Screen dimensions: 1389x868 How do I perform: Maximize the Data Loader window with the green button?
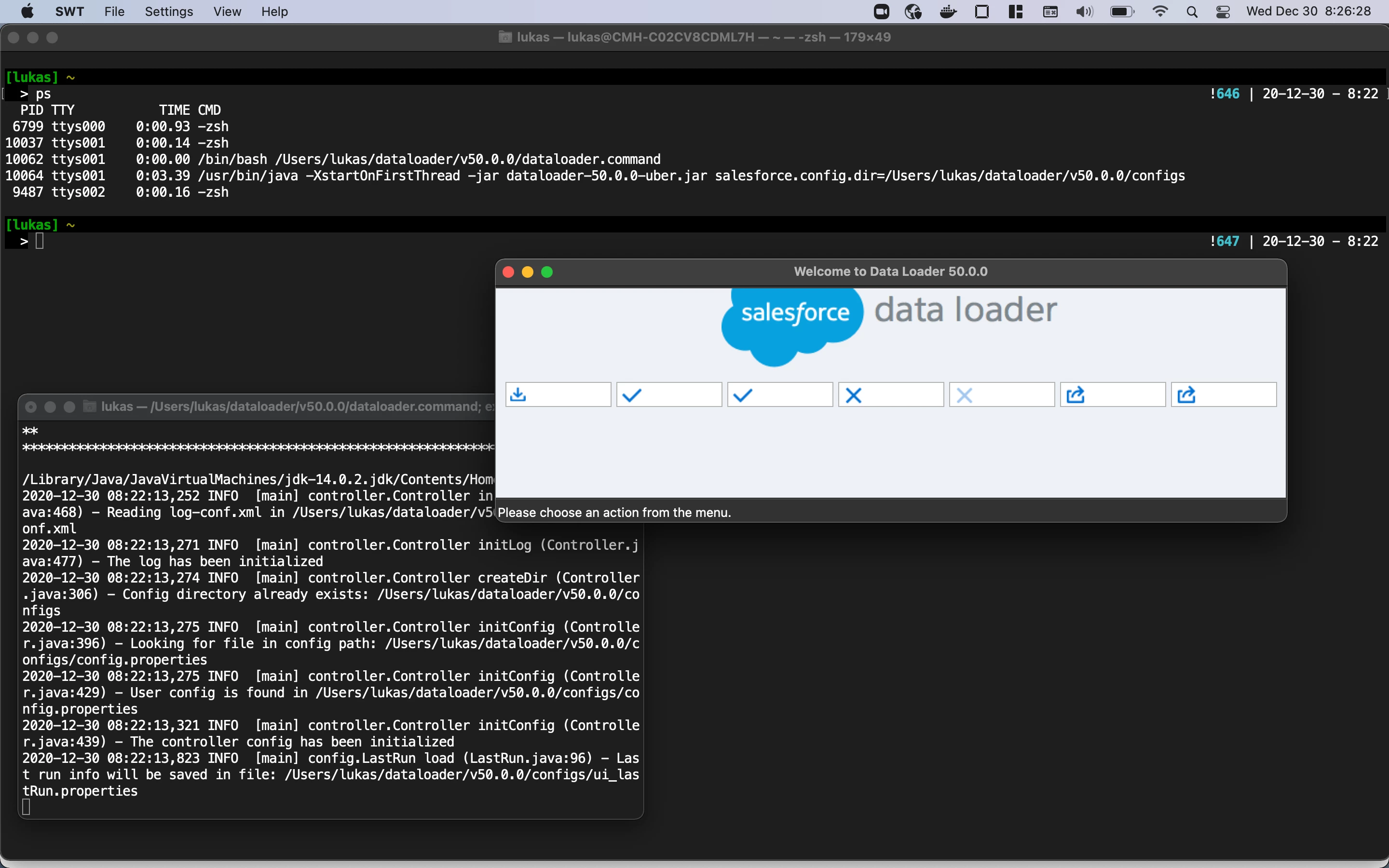[x=547, y=272]
